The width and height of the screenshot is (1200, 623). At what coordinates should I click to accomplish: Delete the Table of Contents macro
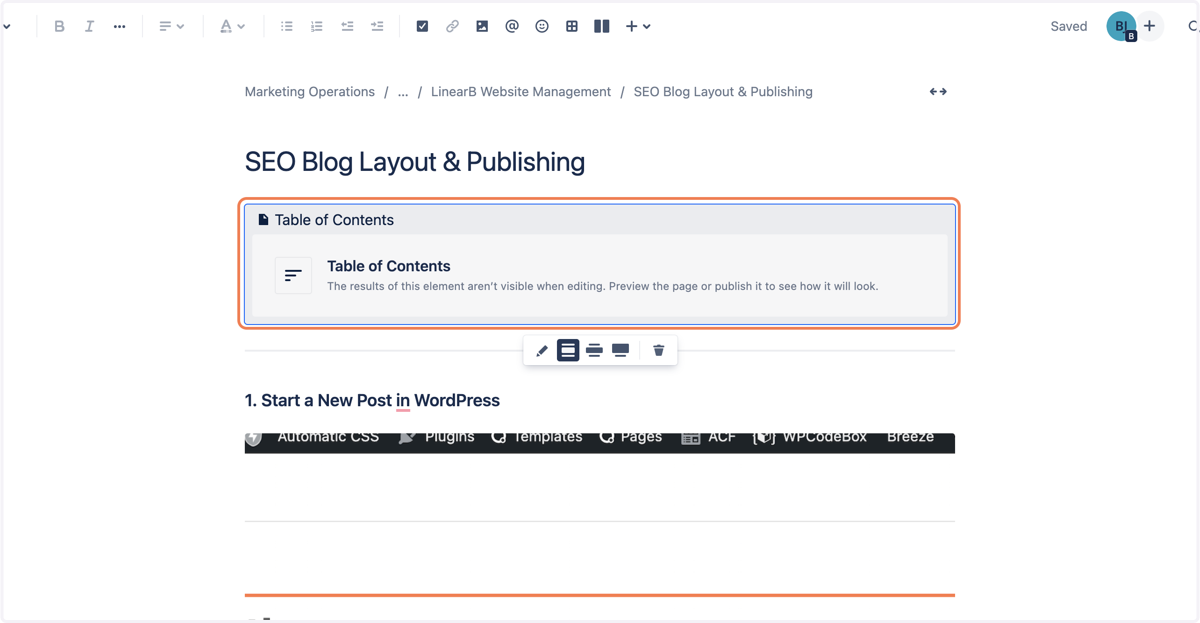[658, 350]
